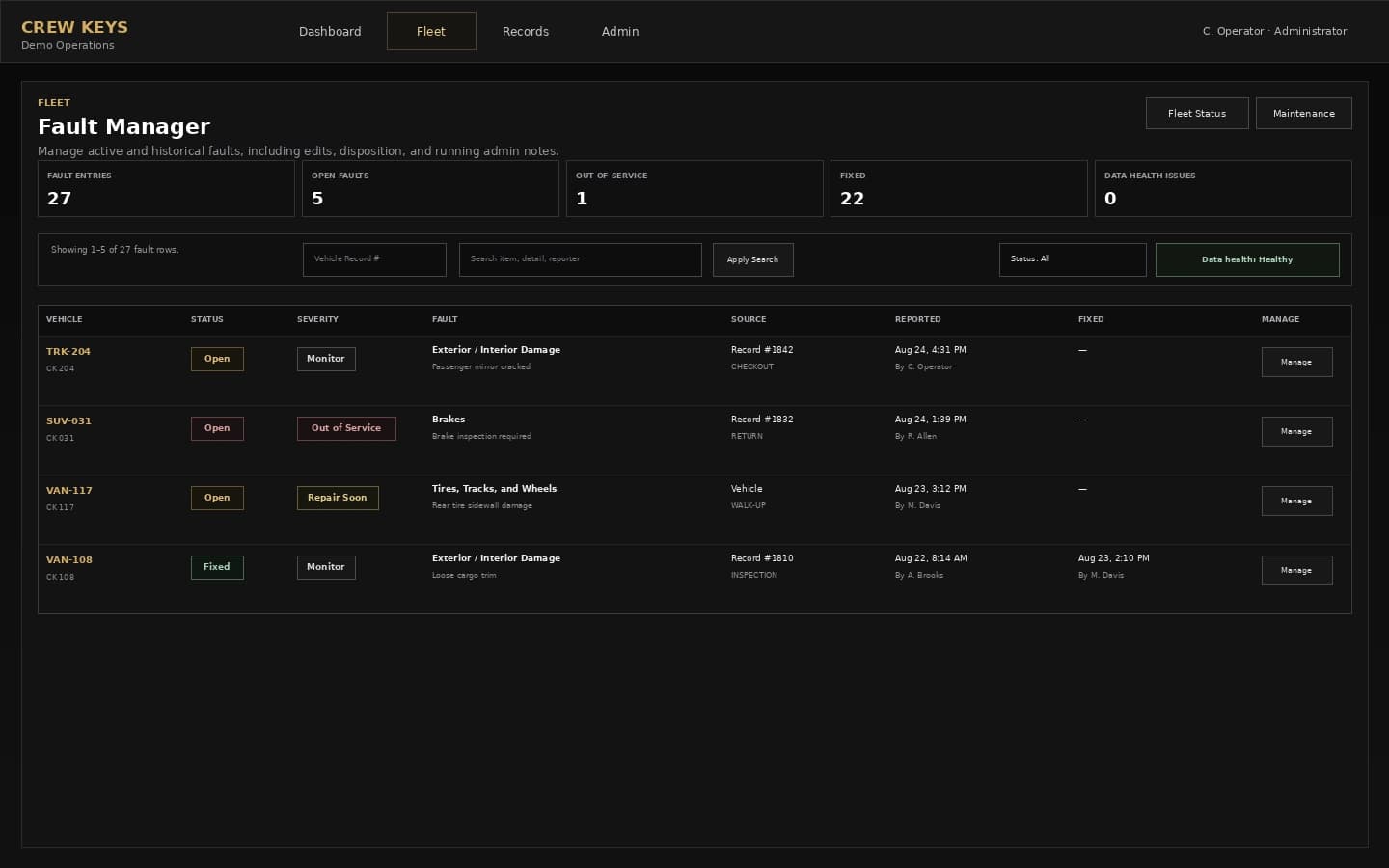Image resolution: width=1389 pixels, height=868 pixels.
Task: Click the Fleet Status button
Action: [x=1197, y=113]
